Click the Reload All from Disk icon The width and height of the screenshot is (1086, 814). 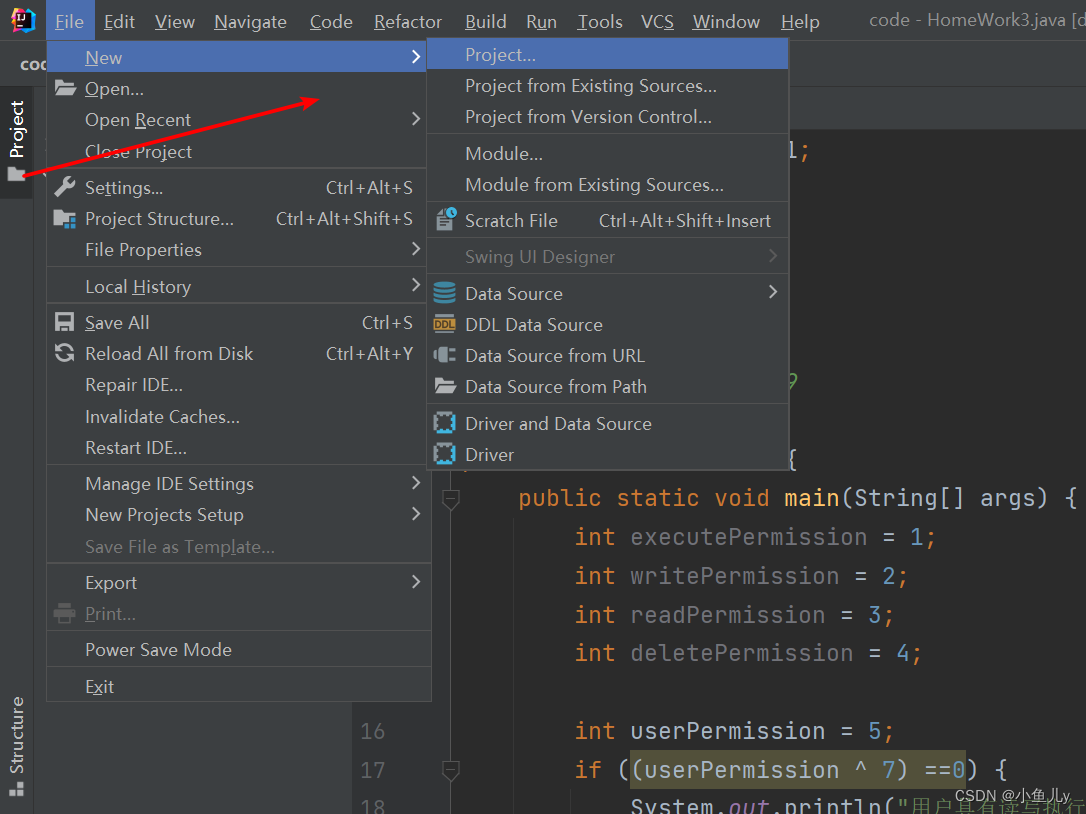(64, 353)
